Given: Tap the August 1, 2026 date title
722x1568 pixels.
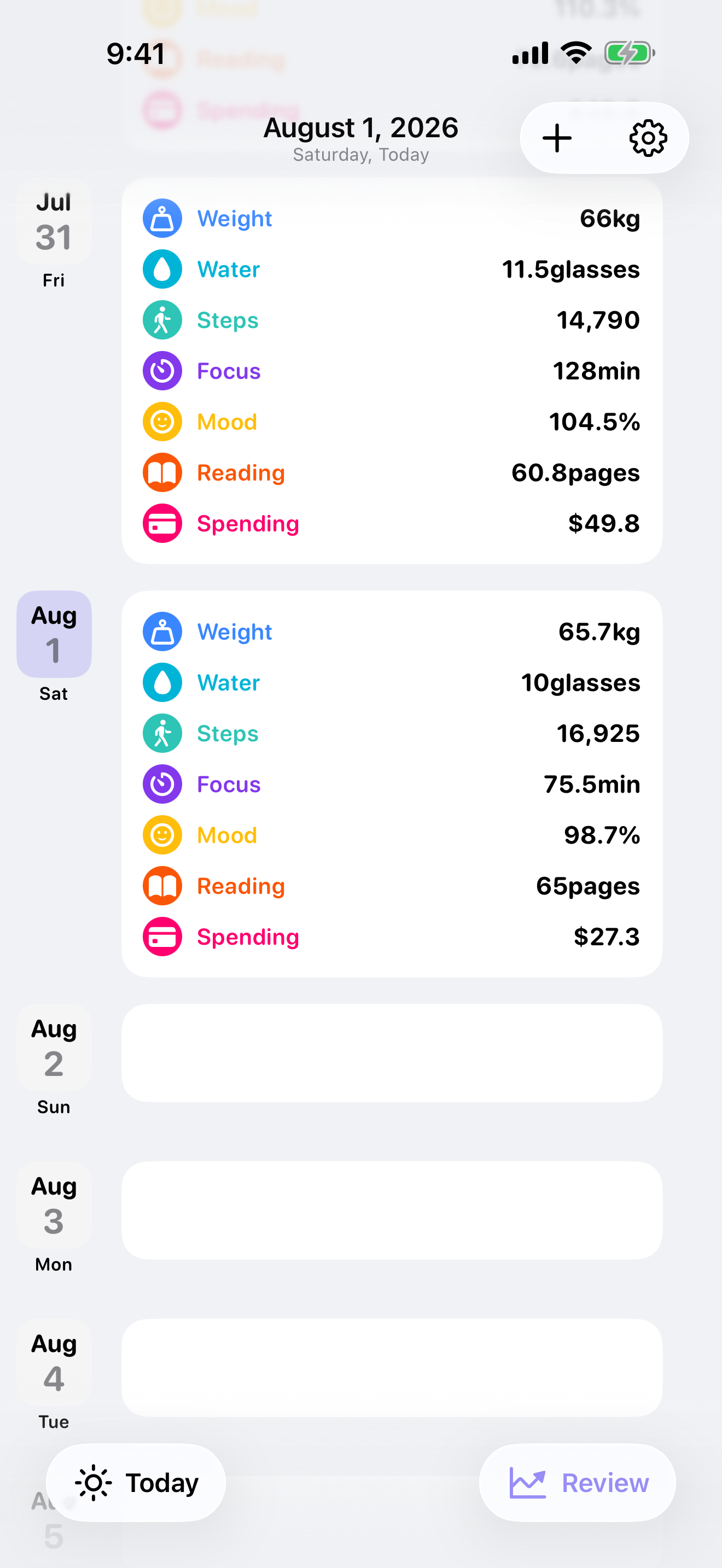Looking at the screenshot, I should point(360,127).
